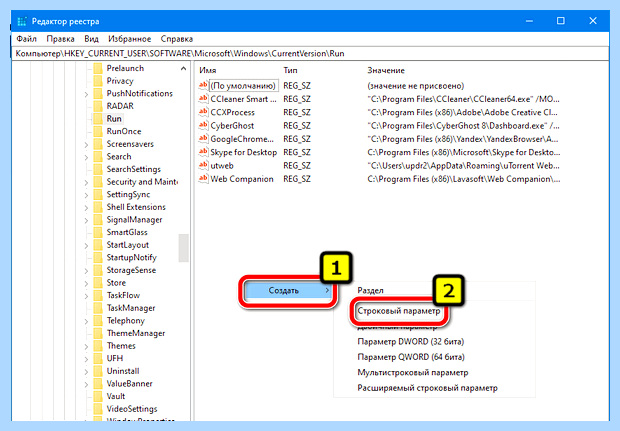Open the Избранное menu
This screenshot has height=431, width=620.
pyautogui.click(x=130, y=39)
